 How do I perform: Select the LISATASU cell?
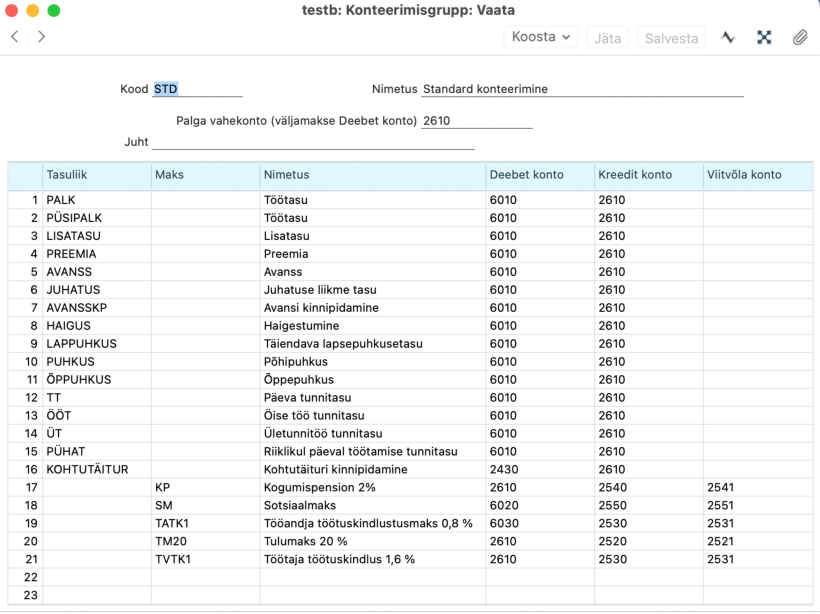point(97,236)
